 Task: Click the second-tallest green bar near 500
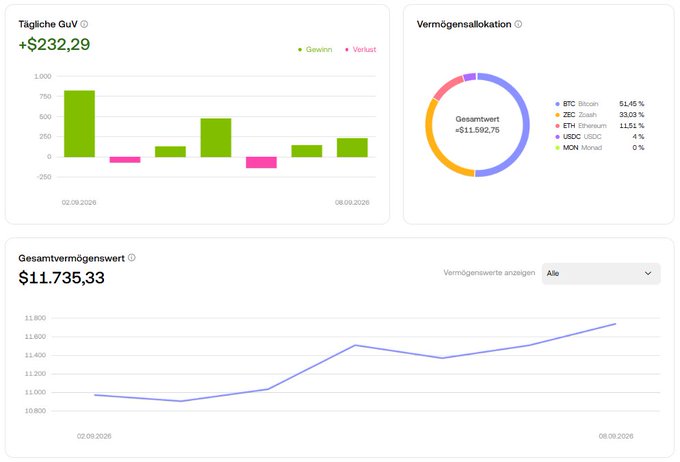click(216, 138)
